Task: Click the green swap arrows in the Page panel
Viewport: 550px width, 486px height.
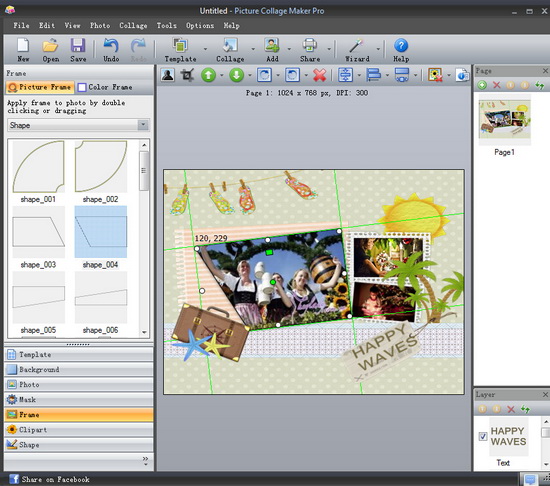Action: coord(539,85)
